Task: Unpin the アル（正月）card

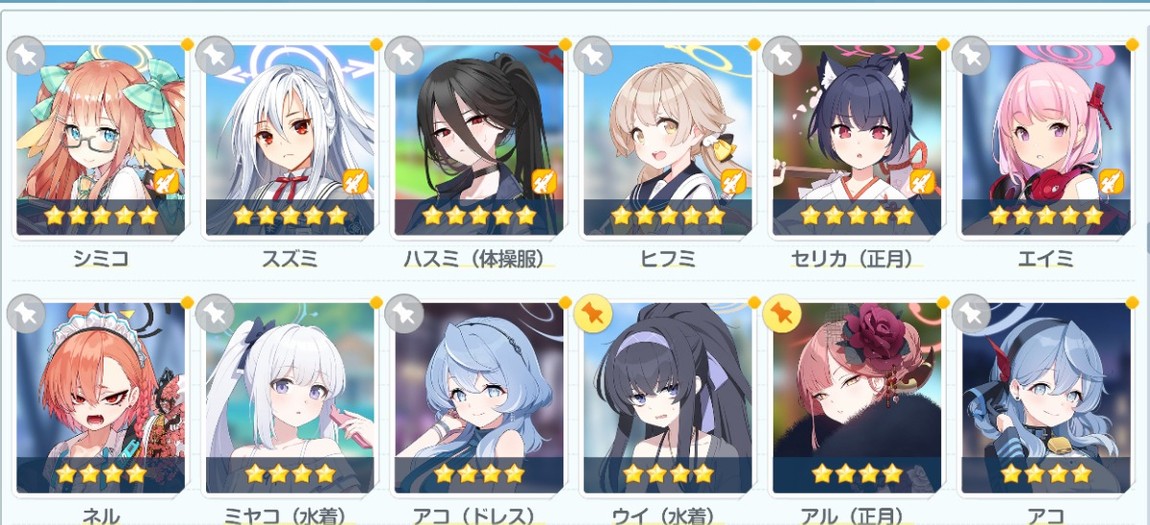Action: click(782, 313)
